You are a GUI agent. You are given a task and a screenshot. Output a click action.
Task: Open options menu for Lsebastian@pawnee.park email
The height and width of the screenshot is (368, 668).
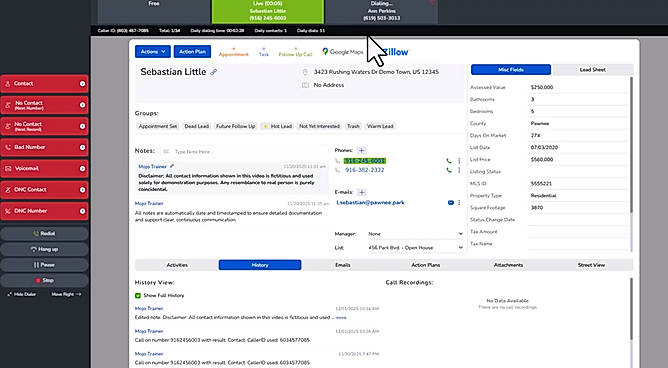tap(459, 203)
